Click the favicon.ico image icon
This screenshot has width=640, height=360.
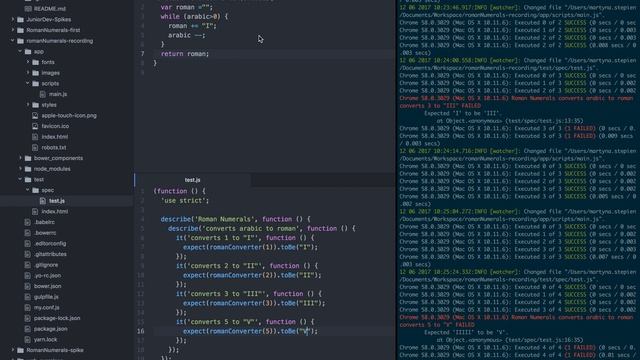35,126
